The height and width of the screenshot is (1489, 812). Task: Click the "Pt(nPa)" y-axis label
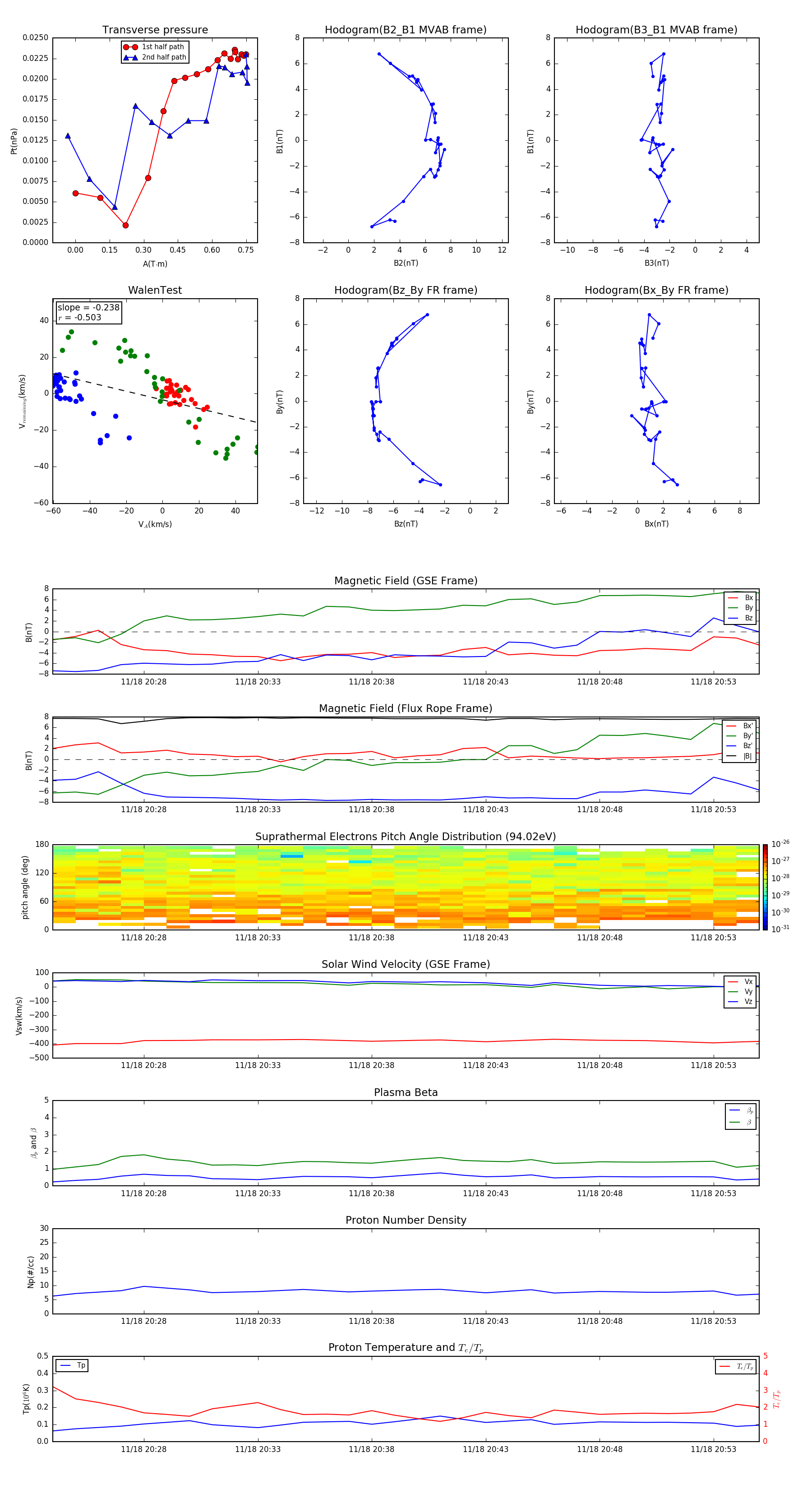click(x=14, y=141)
